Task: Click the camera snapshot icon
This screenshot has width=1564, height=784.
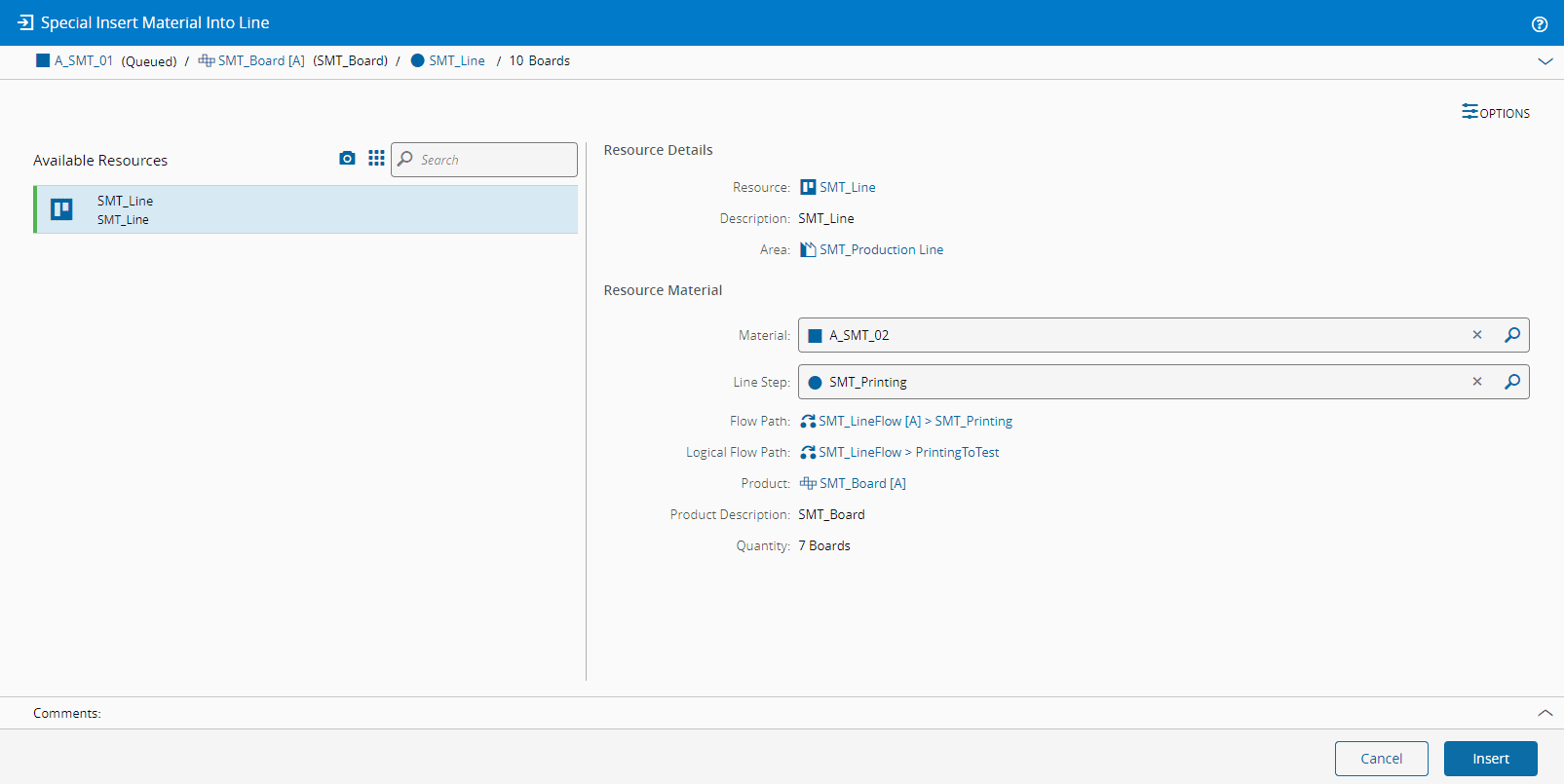Action: click(x=347, y=159)
